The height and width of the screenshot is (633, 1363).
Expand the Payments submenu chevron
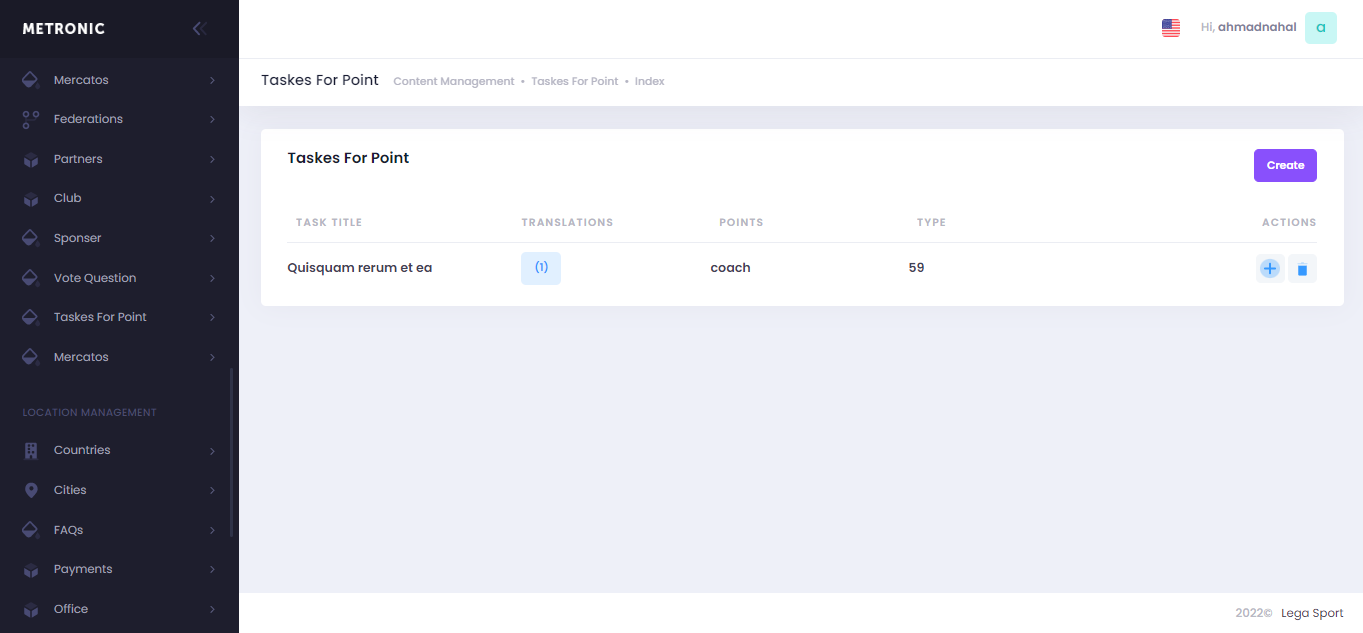coord(212,570)
